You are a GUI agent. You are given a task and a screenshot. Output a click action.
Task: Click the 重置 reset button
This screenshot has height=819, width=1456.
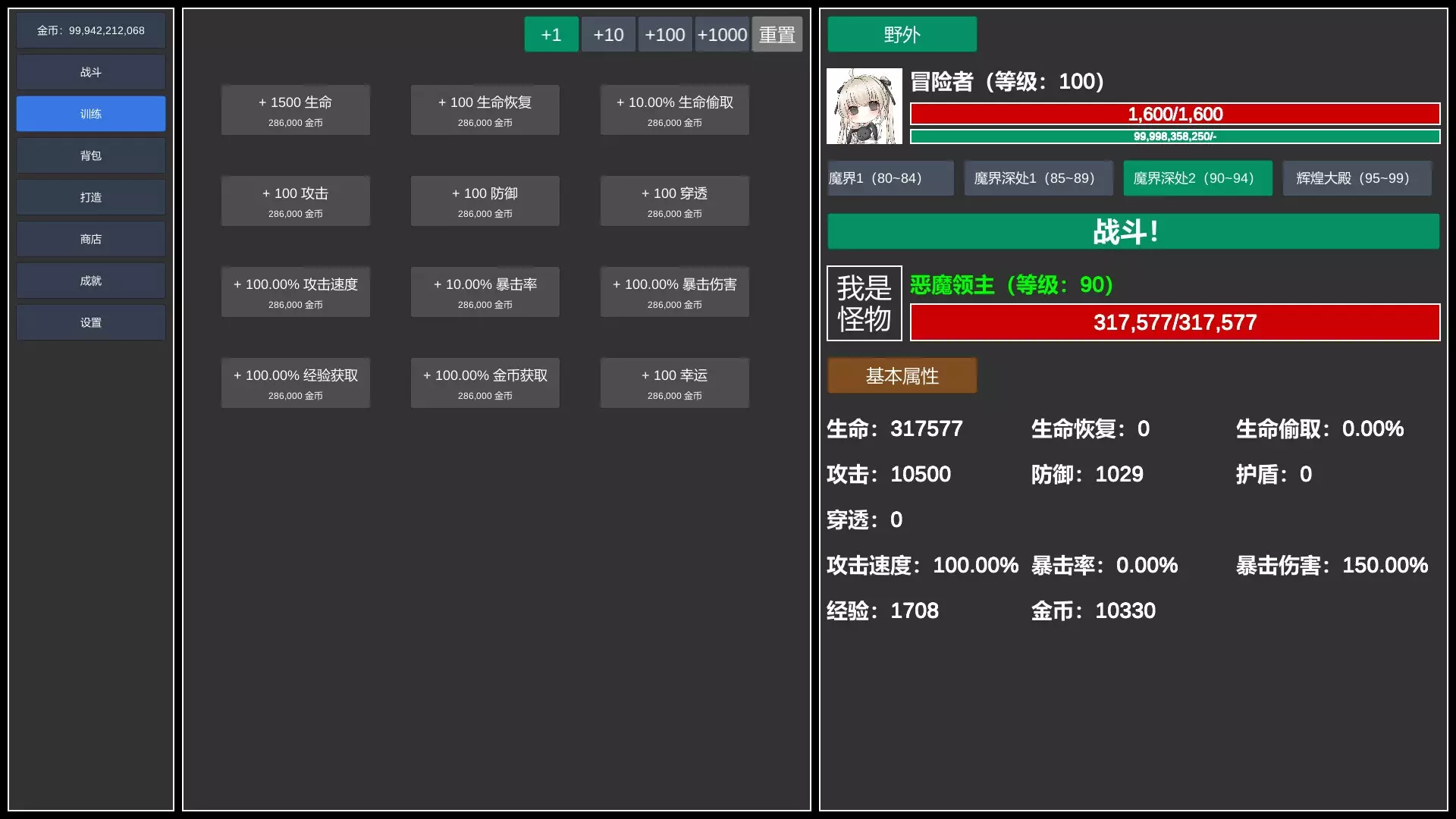point(777,34)
